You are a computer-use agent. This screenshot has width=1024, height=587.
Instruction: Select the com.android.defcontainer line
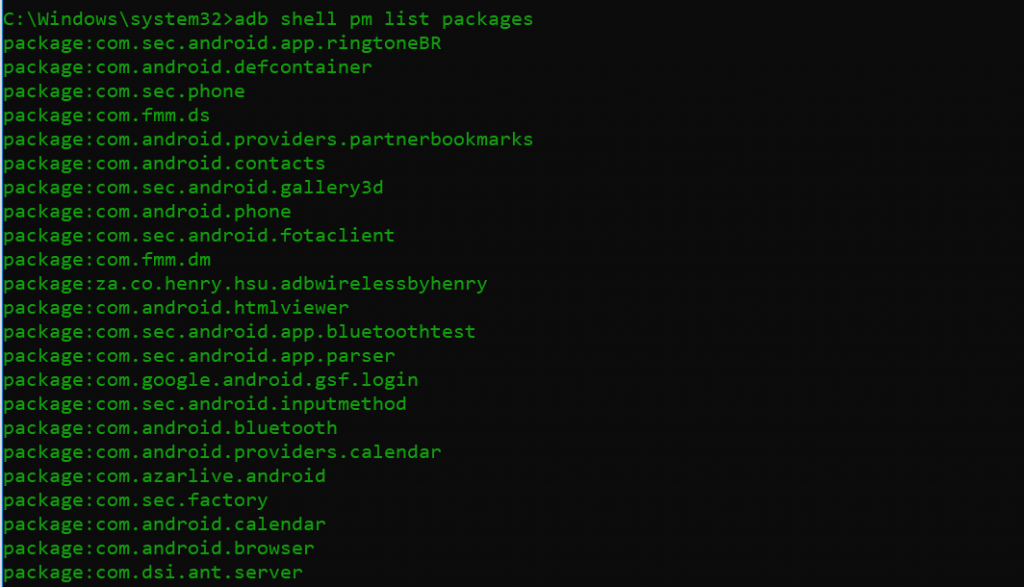(187, 67)
